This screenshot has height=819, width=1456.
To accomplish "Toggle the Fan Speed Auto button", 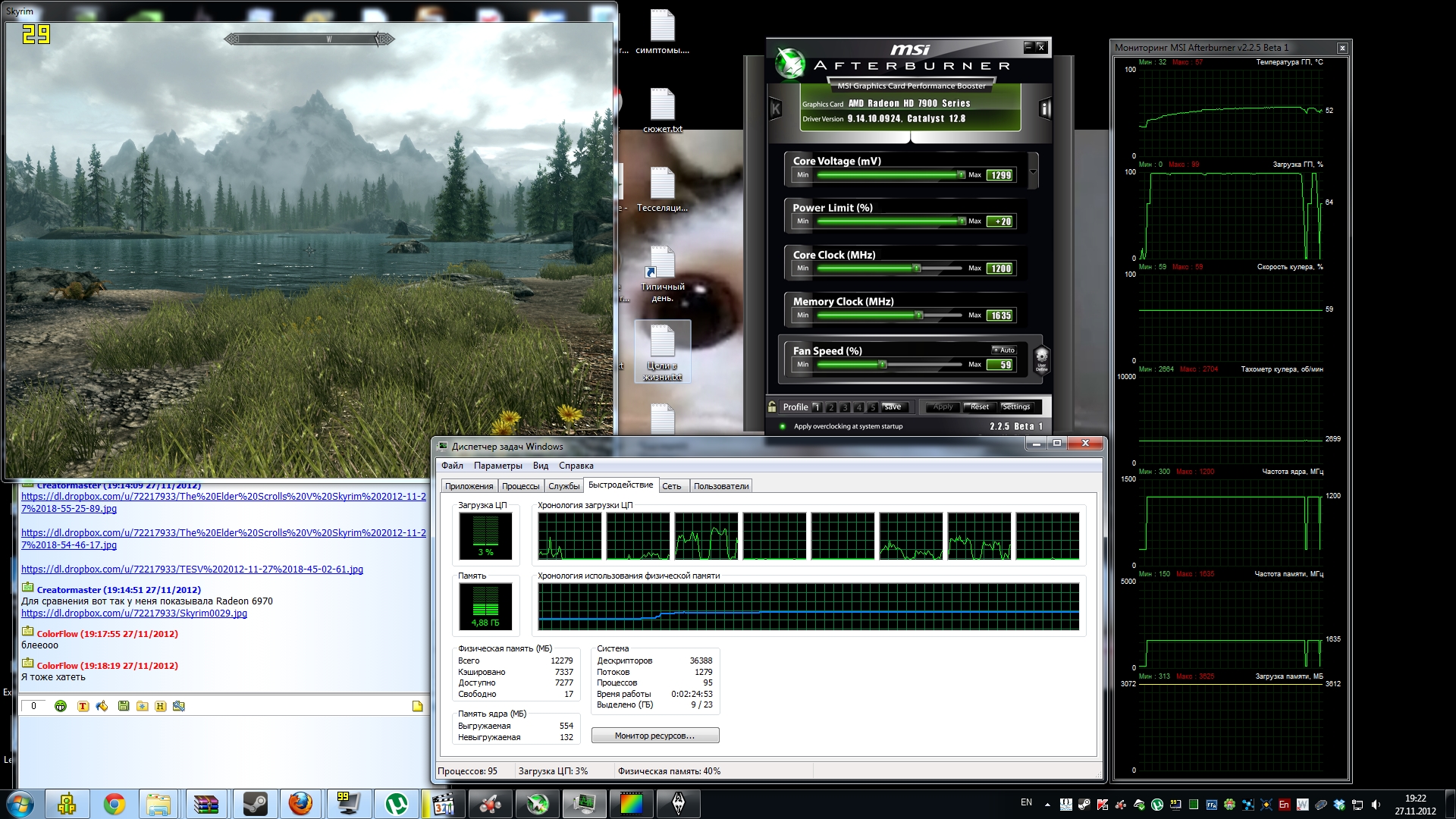I will [1004, 350].
